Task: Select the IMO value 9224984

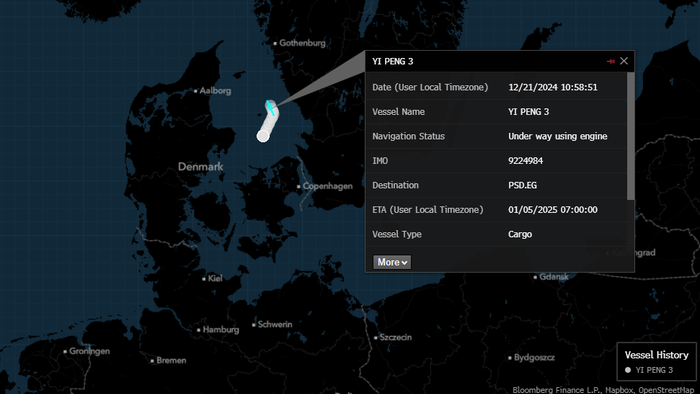Action: pos(525,161)
